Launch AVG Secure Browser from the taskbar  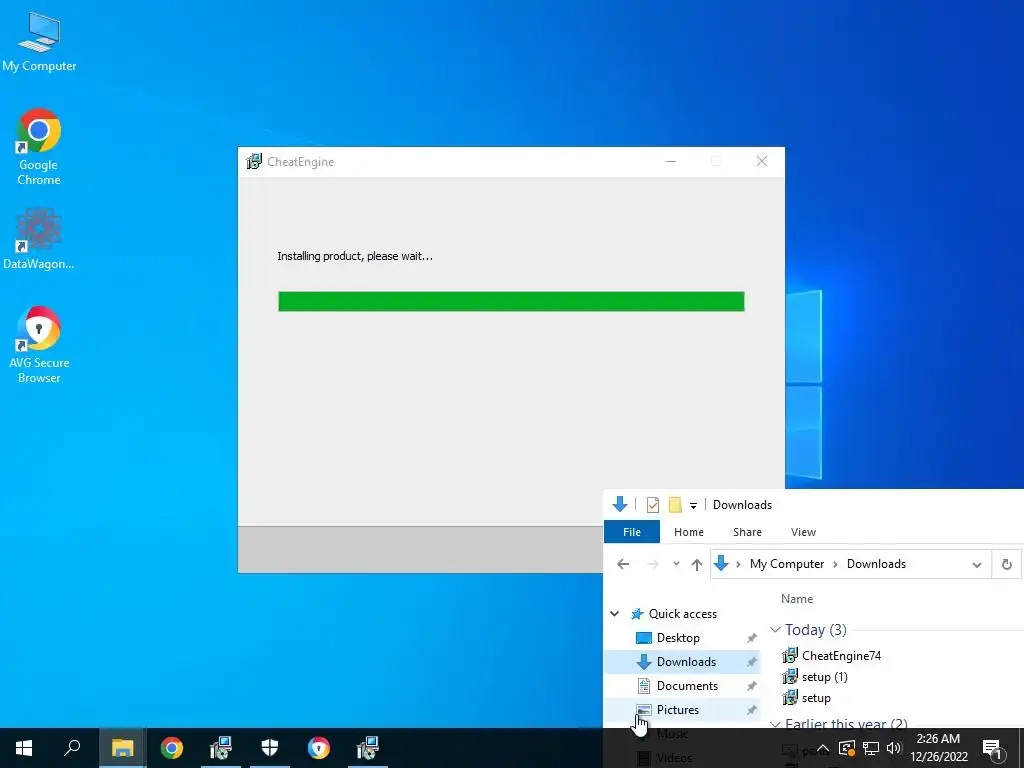pyautogui.click(x=319, y=748)
